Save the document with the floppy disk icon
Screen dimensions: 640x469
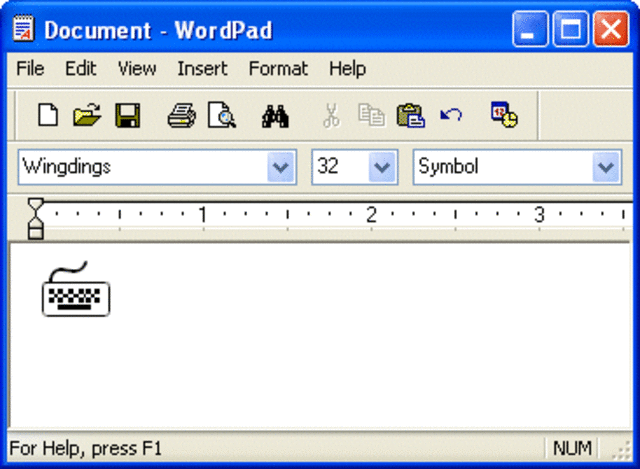tap(128, 115)
